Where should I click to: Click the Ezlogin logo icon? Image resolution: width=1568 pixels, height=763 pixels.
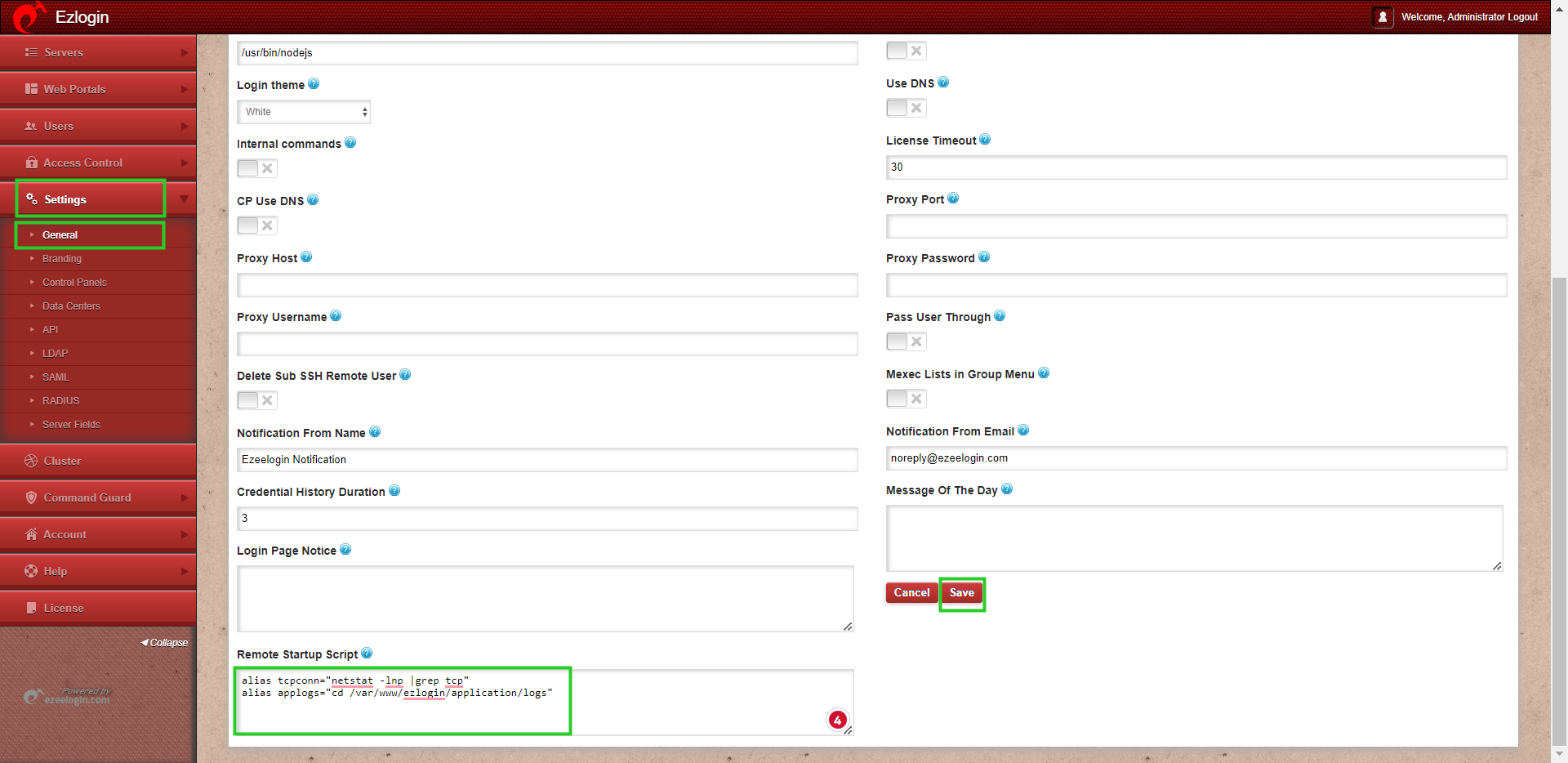click(x=29, y=16)
